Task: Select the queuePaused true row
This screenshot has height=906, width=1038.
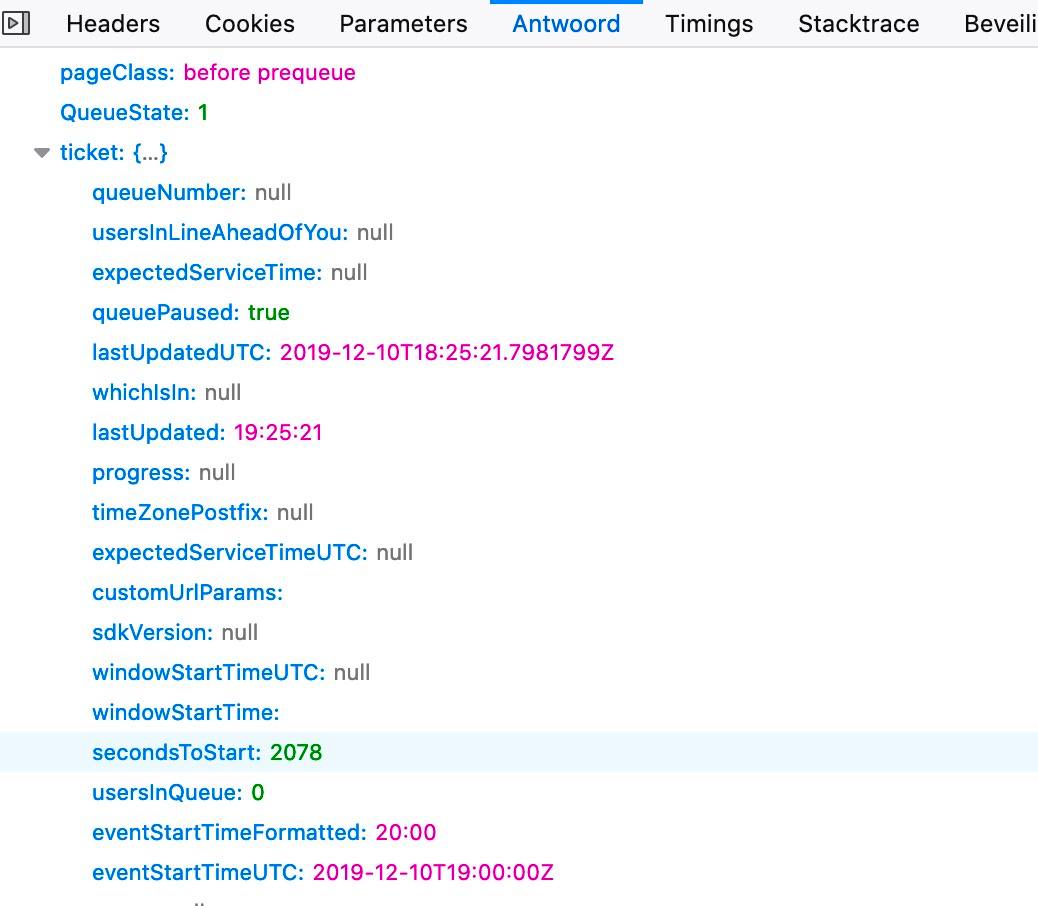Action: click(190, 313)
